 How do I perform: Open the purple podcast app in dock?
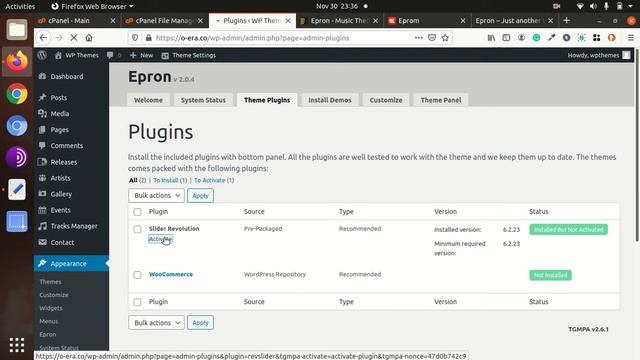(x=17, y=158)
